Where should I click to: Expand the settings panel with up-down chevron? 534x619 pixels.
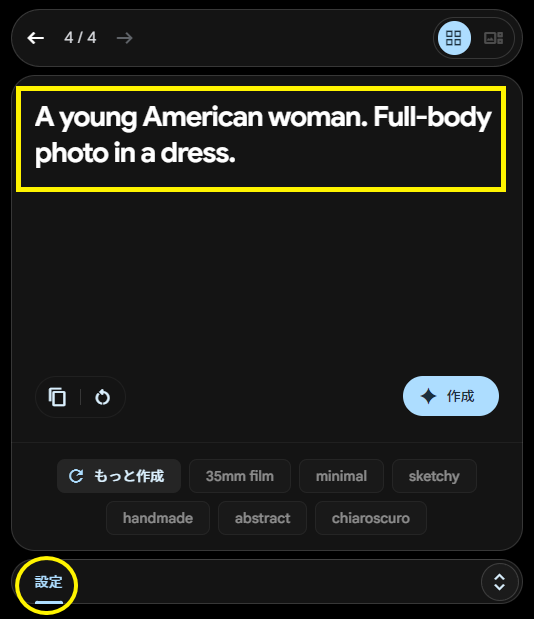coord(500,582)
